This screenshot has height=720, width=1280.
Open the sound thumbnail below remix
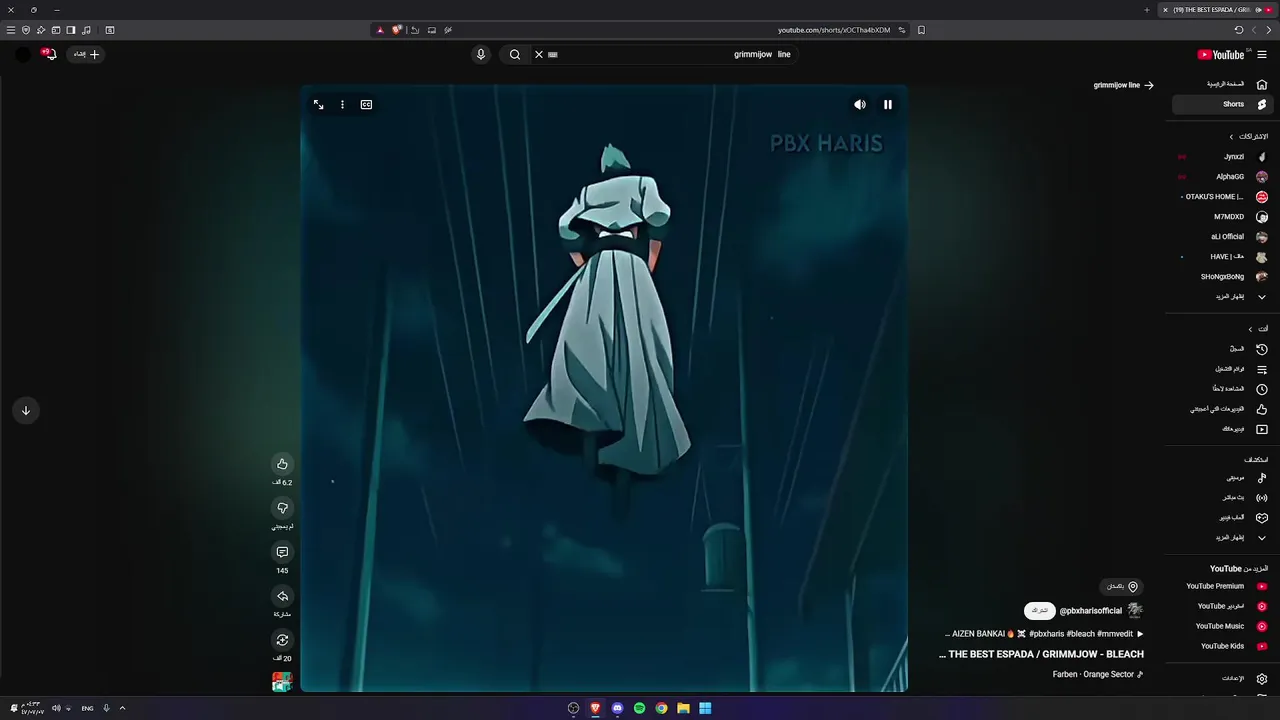click(x=282, y=682)
